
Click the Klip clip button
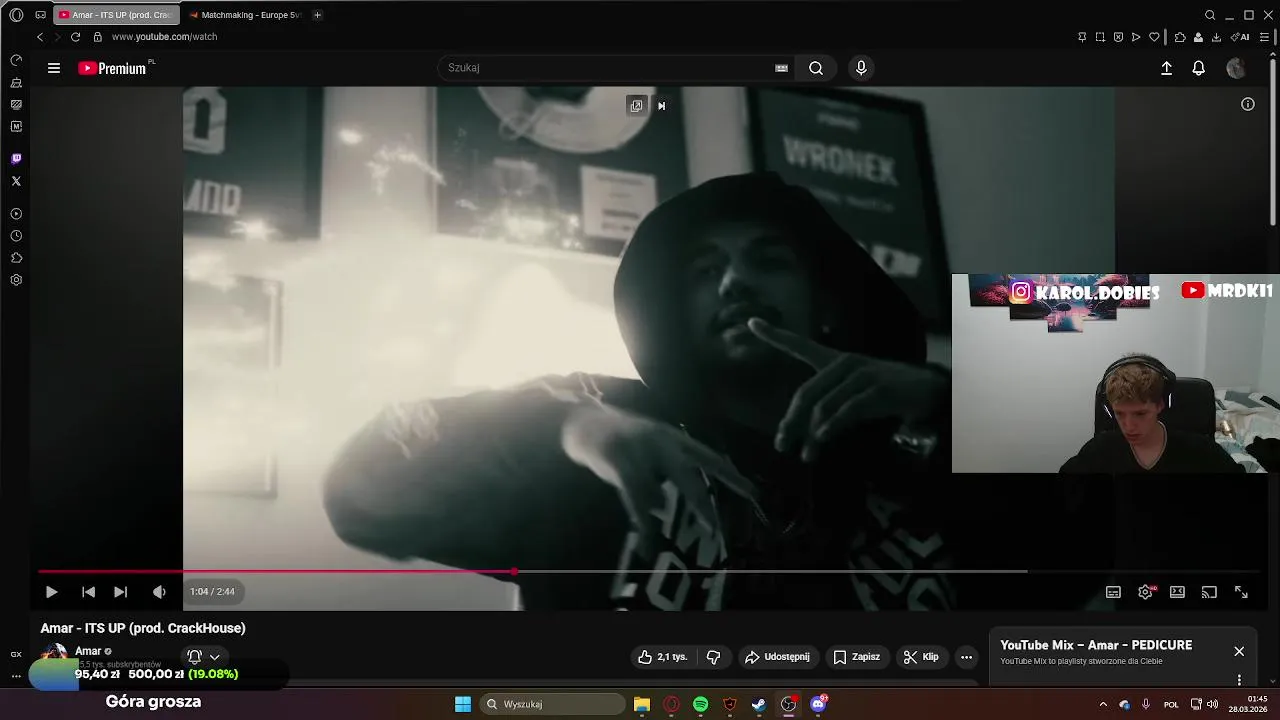tap(921, 657)
